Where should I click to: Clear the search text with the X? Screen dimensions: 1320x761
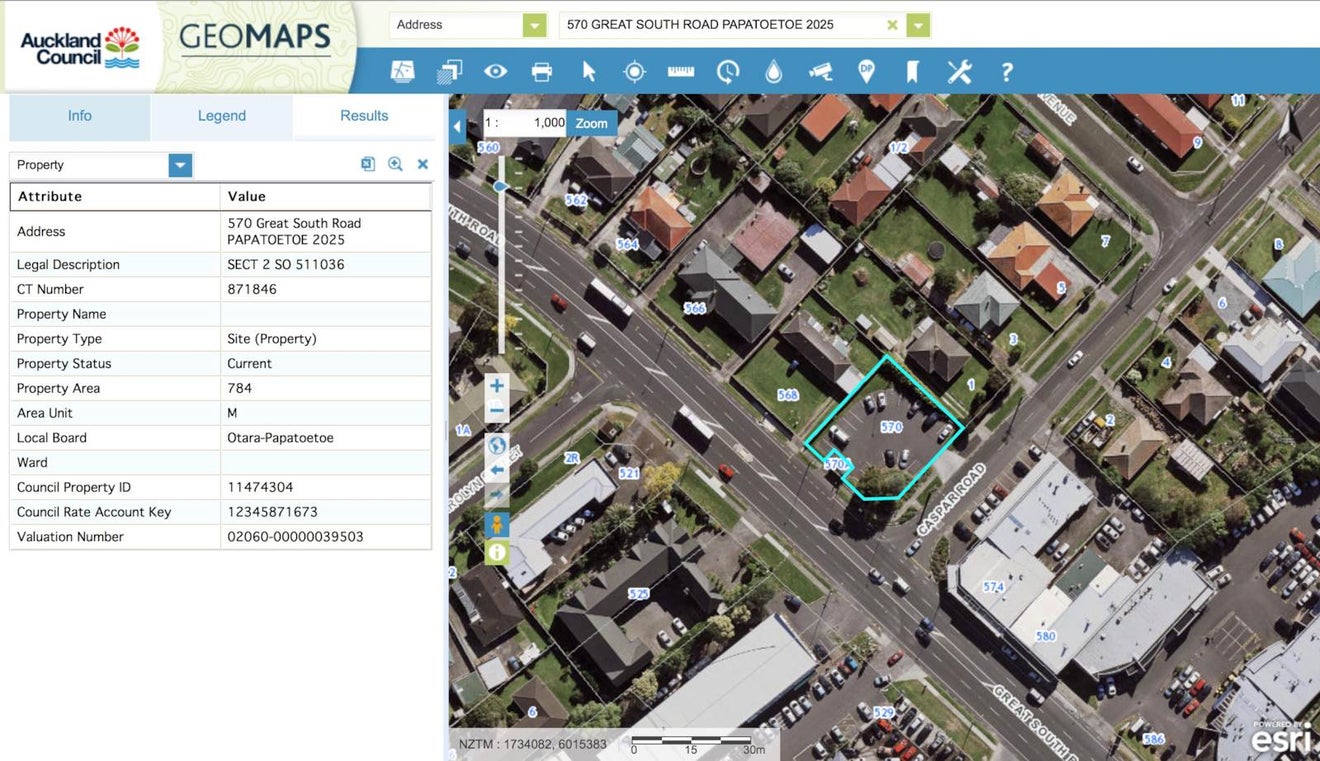pos(892,25)
